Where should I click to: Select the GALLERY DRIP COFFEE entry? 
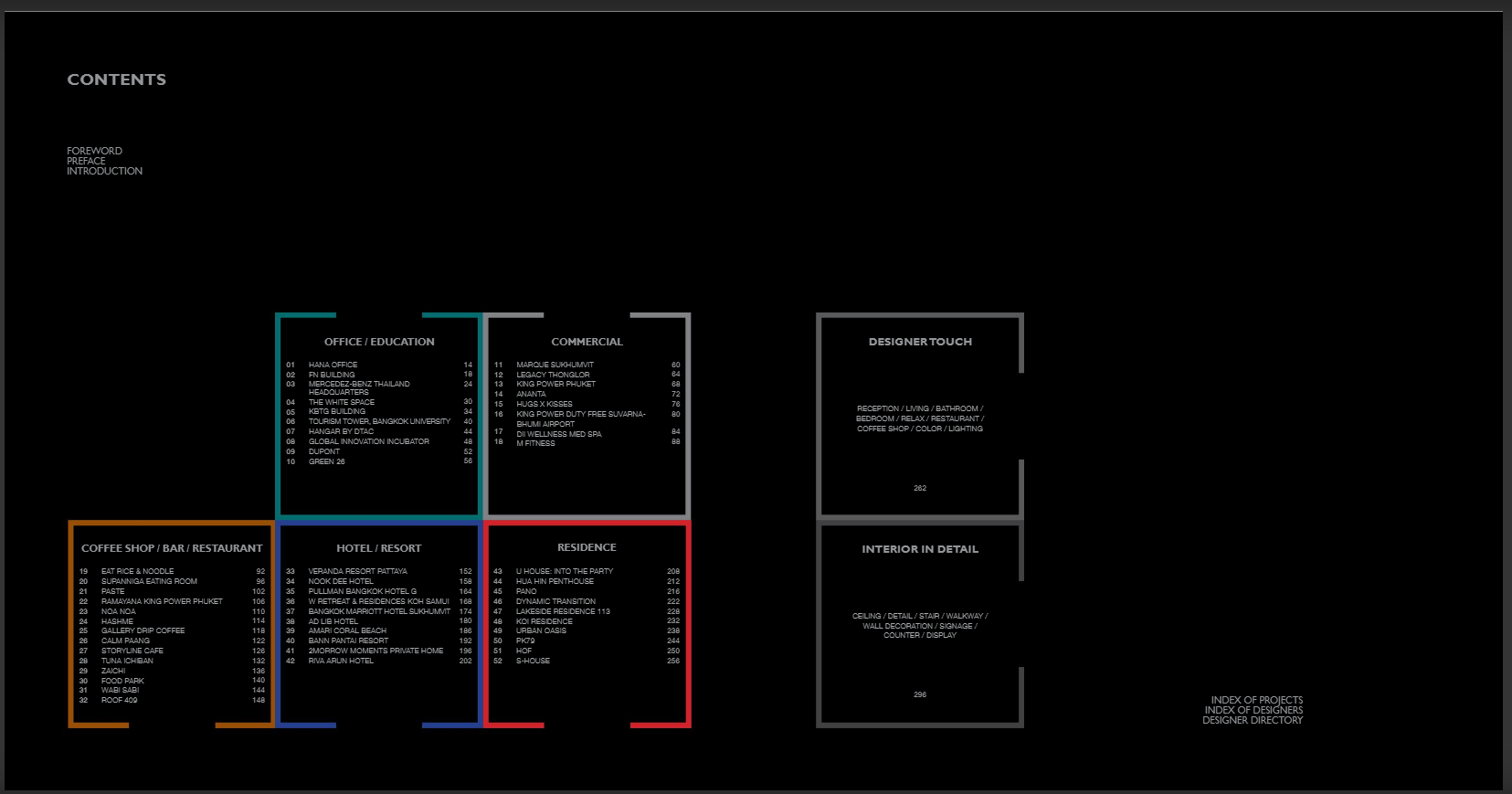143,630
